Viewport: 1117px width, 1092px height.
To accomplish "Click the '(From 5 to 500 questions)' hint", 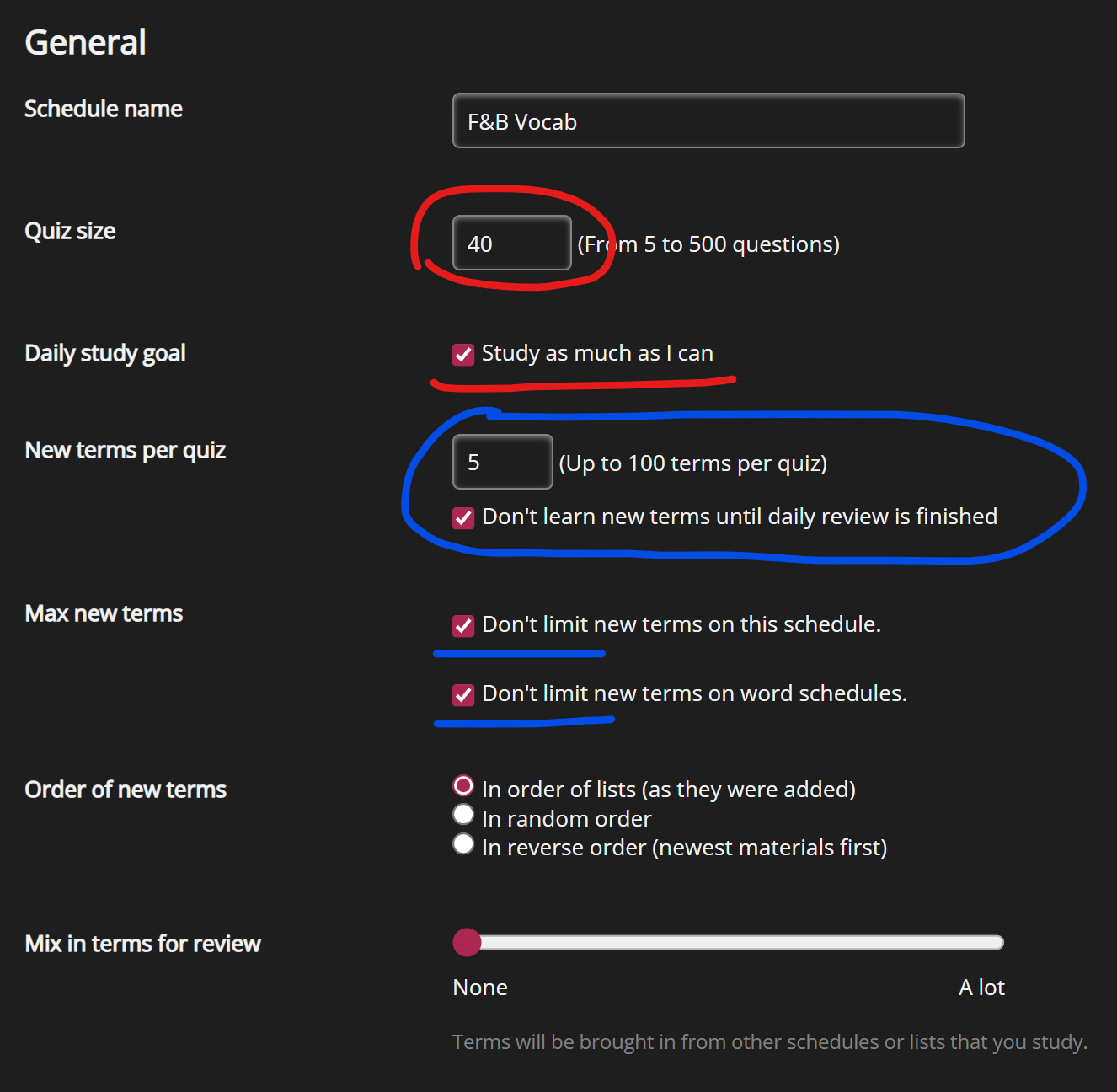I will [x=708, y=244].
